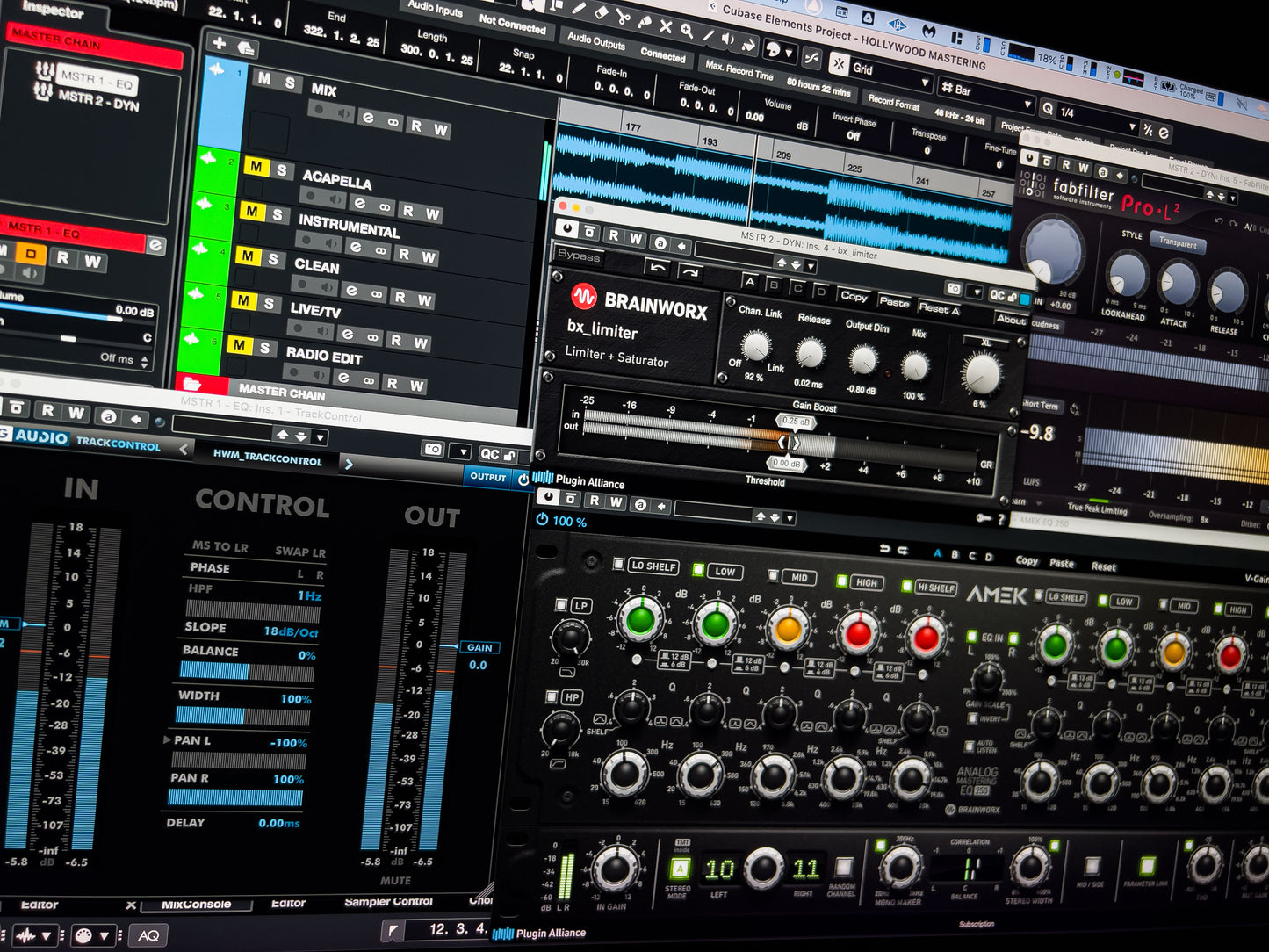Click the bx_limiter Bypass button
This screenshot has width=1269, height=952.
pyautogui.click(x=579, y=256)
